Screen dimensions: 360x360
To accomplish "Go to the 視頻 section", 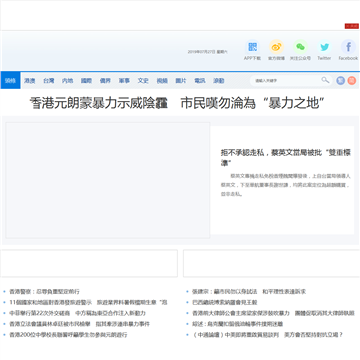I will (162, 81).
